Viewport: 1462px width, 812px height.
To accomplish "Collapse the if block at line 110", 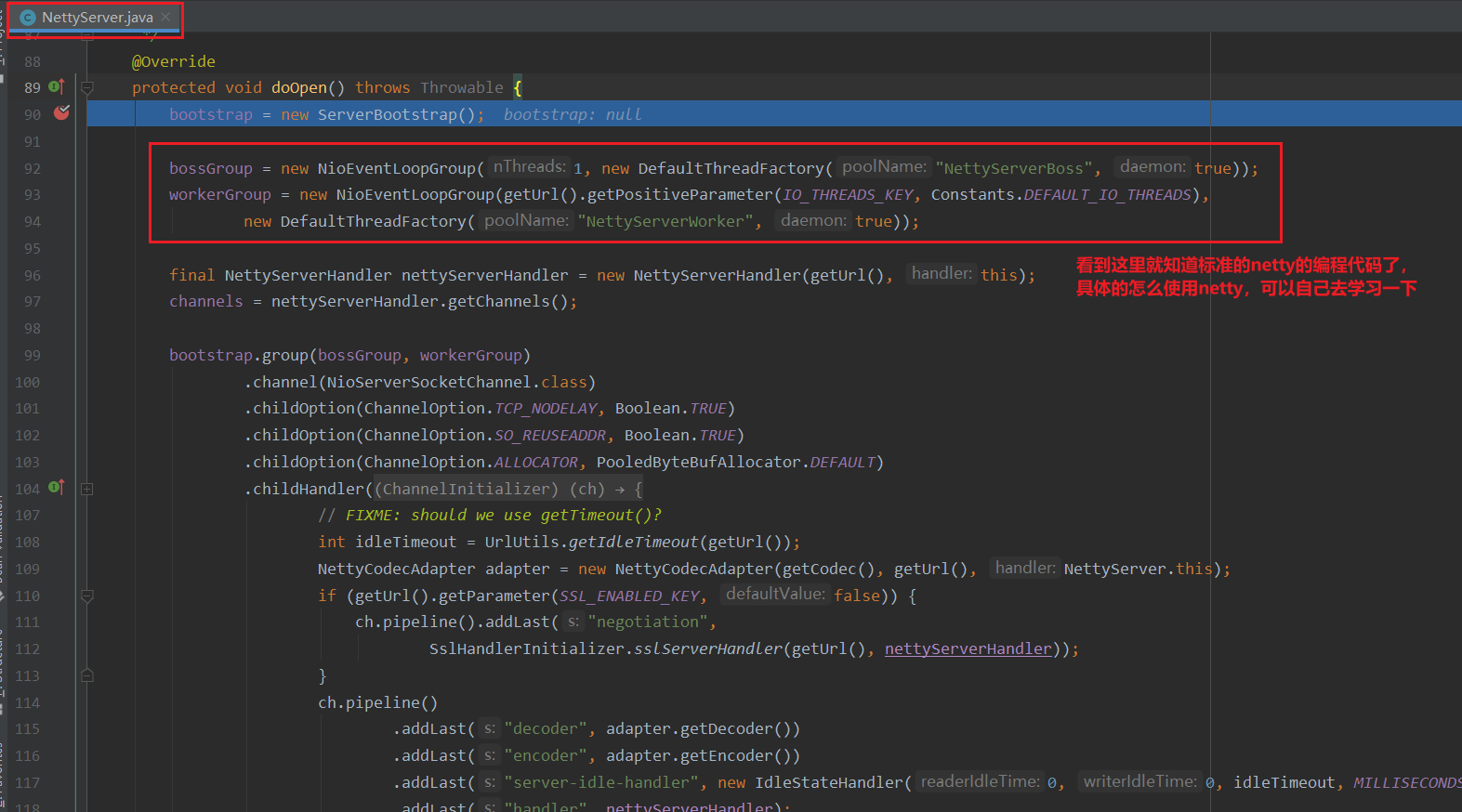I will point(87,596).
